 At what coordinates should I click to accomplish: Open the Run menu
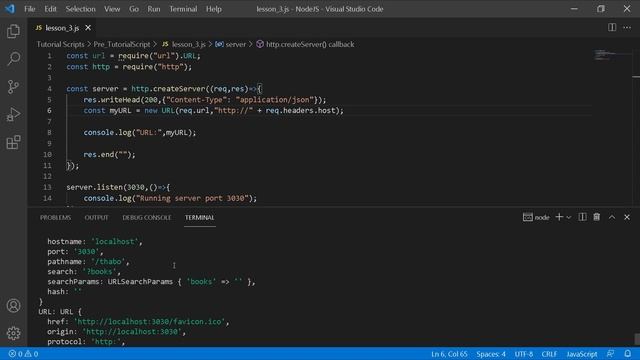[154, 9]
